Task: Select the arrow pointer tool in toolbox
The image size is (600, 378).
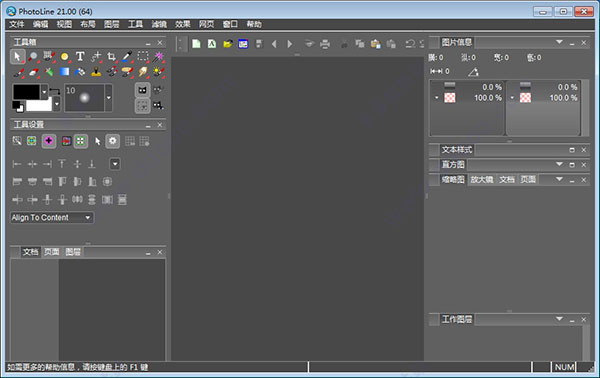Action: (x=17, y=57)
